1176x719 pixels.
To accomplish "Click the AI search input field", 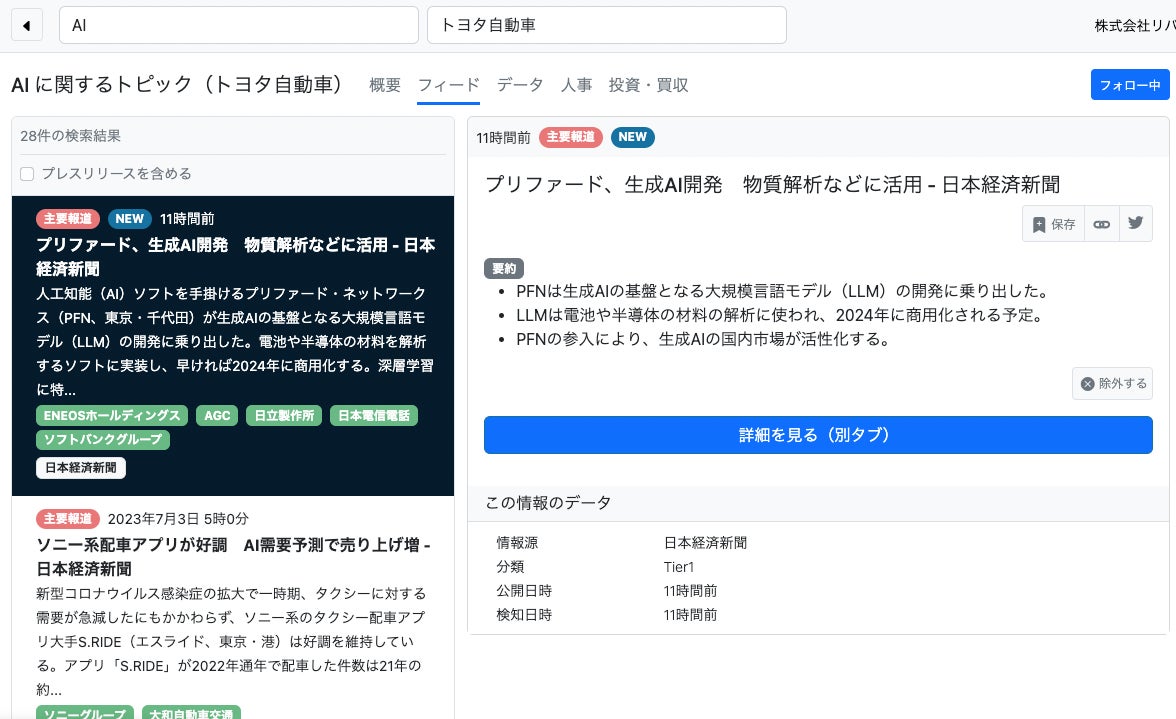I will click(238, 25).
